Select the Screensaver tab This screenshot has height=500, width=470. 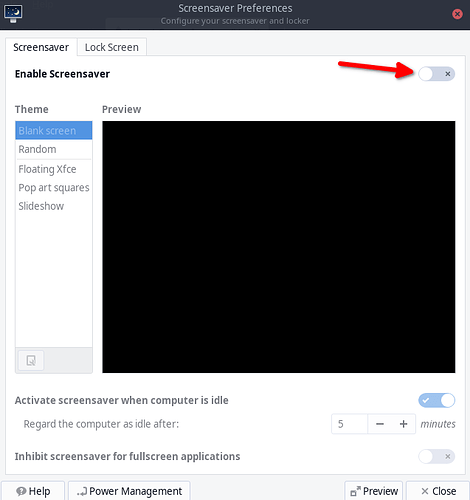click(41, 47)
